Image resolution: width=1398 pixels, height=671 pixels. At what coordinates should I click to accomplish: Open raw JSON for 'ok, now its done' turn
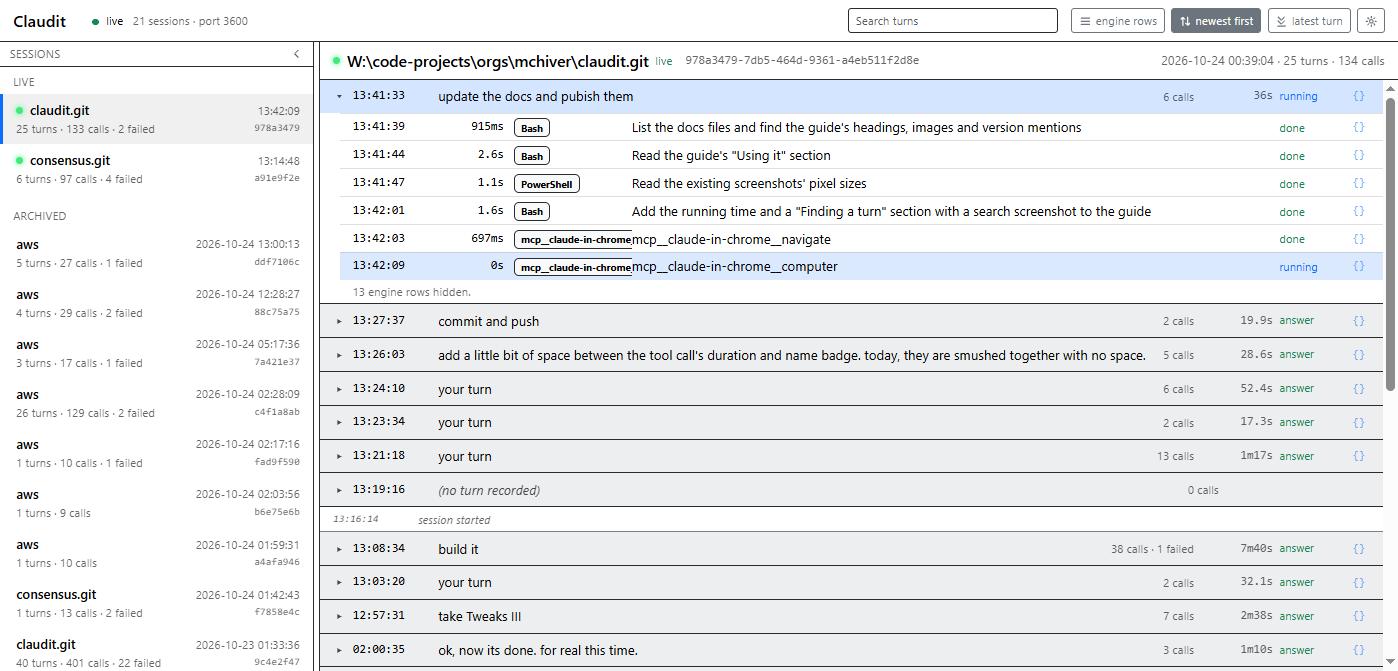pos(1358,650)
